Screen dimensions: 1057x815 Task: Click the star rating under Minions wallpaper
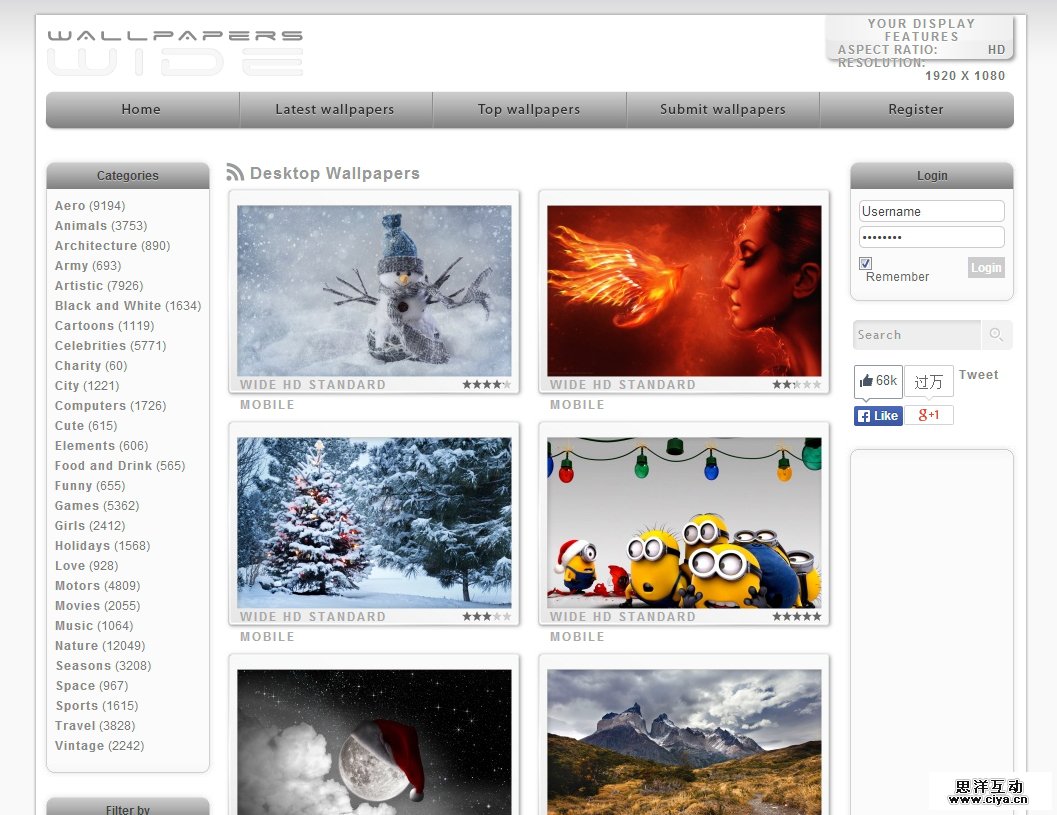pyautogui.click(x=796, y=617)
